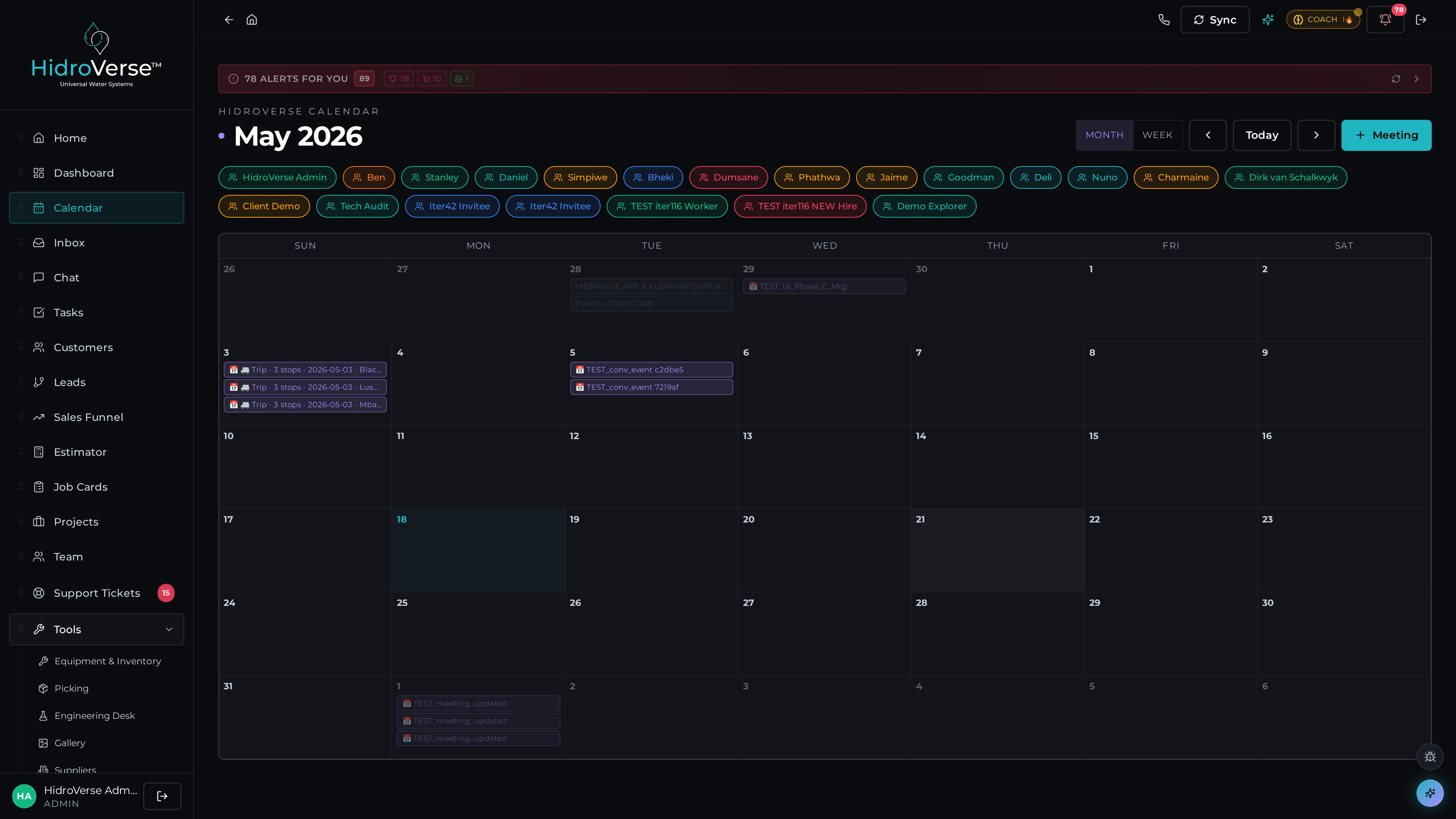Open the bug report icon
Viewport: 1456px width, 819px height.
[1430, 757]
